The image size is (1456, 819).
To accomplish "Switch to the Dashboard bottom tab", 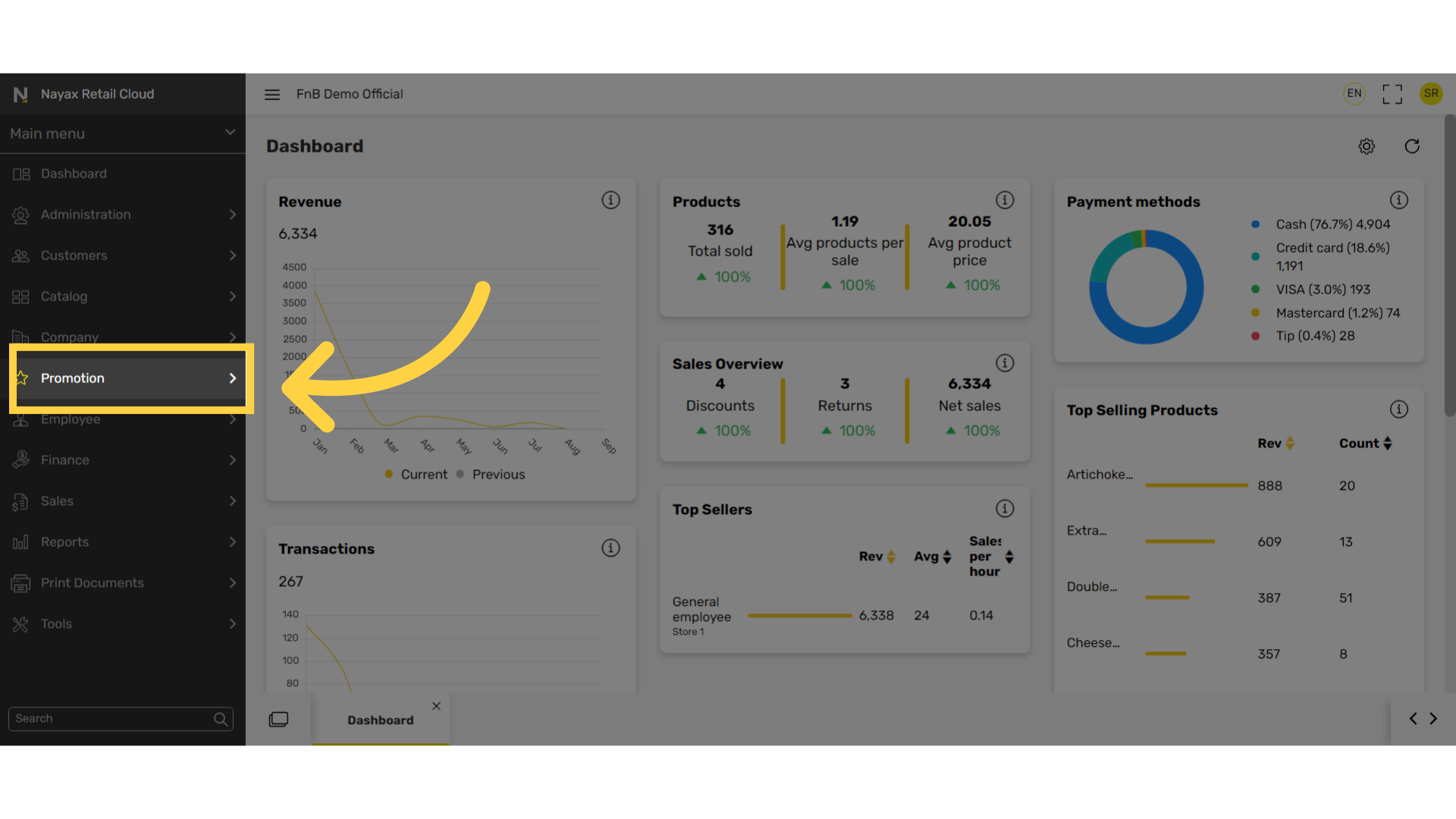I will click(381, 720).
